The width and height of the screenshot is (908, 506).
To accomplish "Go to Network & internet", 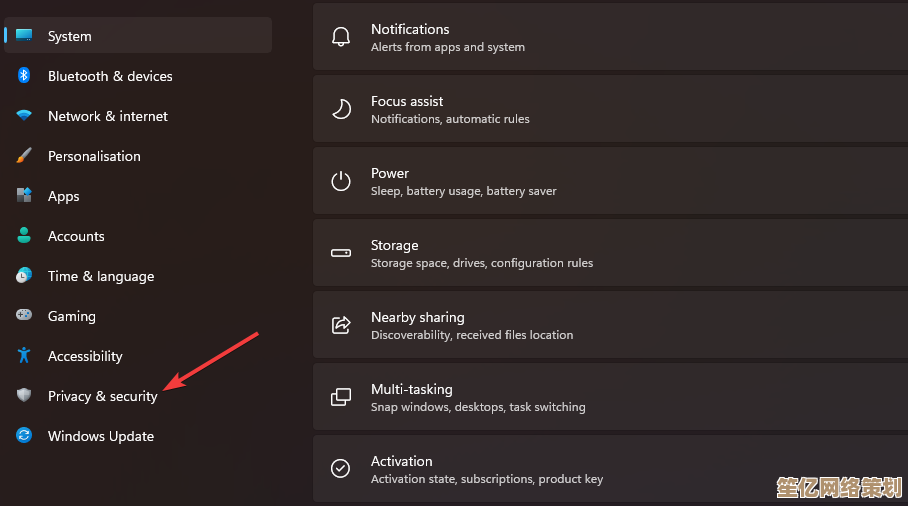I will coord(138,115).
